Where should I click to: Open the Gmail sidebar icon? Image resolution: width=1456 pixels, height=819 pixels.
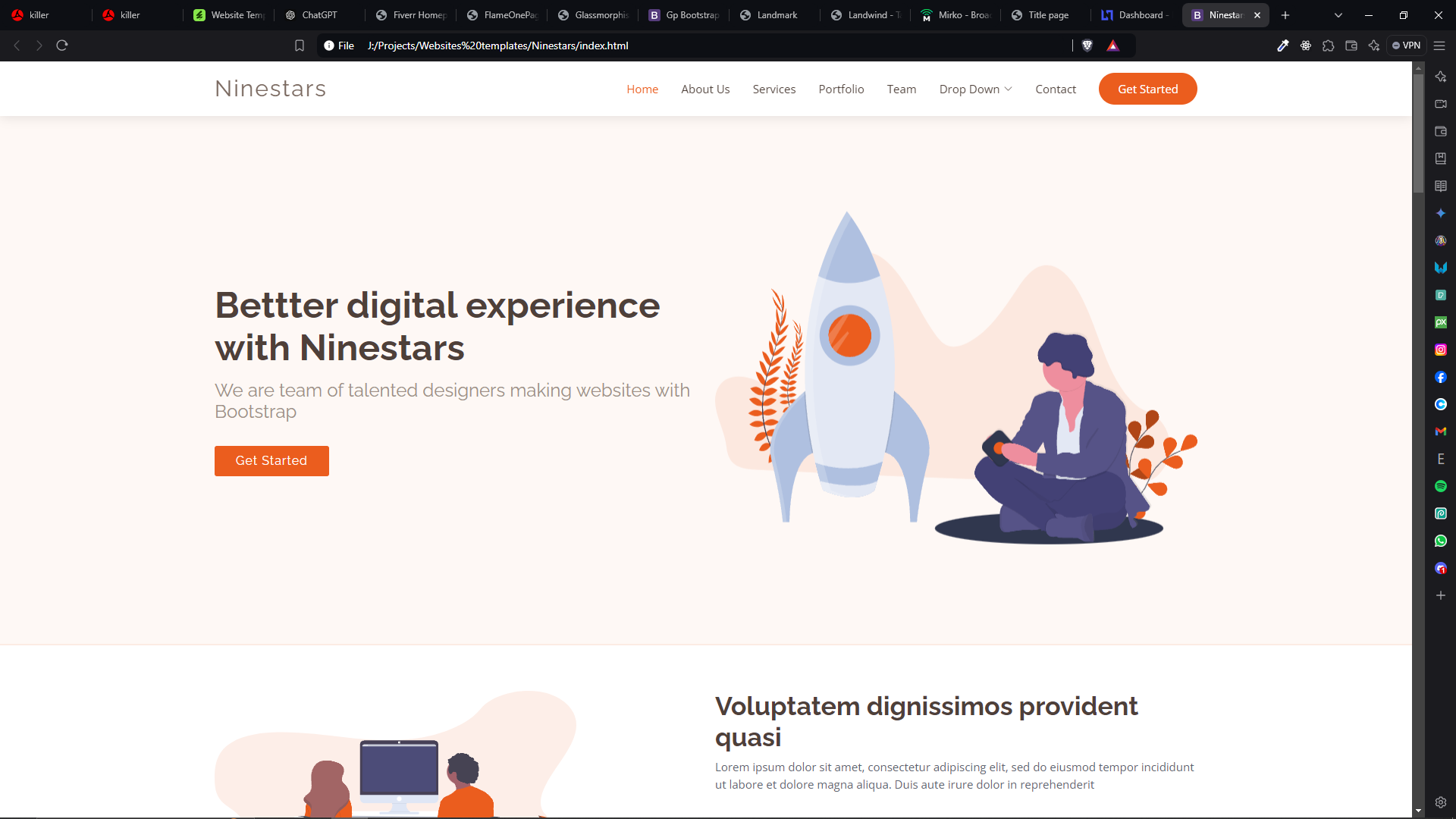pos(1441,431)
